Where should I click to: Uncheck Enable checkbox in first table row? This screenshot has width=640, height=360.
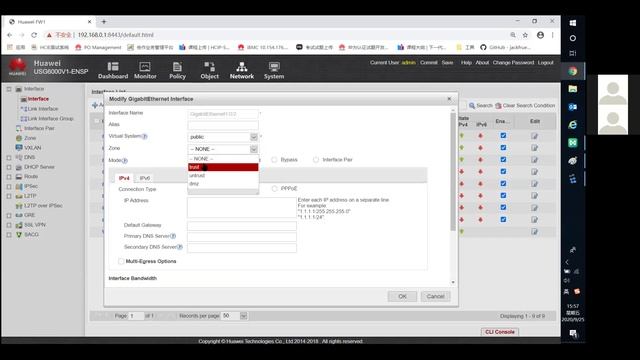point(503,136)
